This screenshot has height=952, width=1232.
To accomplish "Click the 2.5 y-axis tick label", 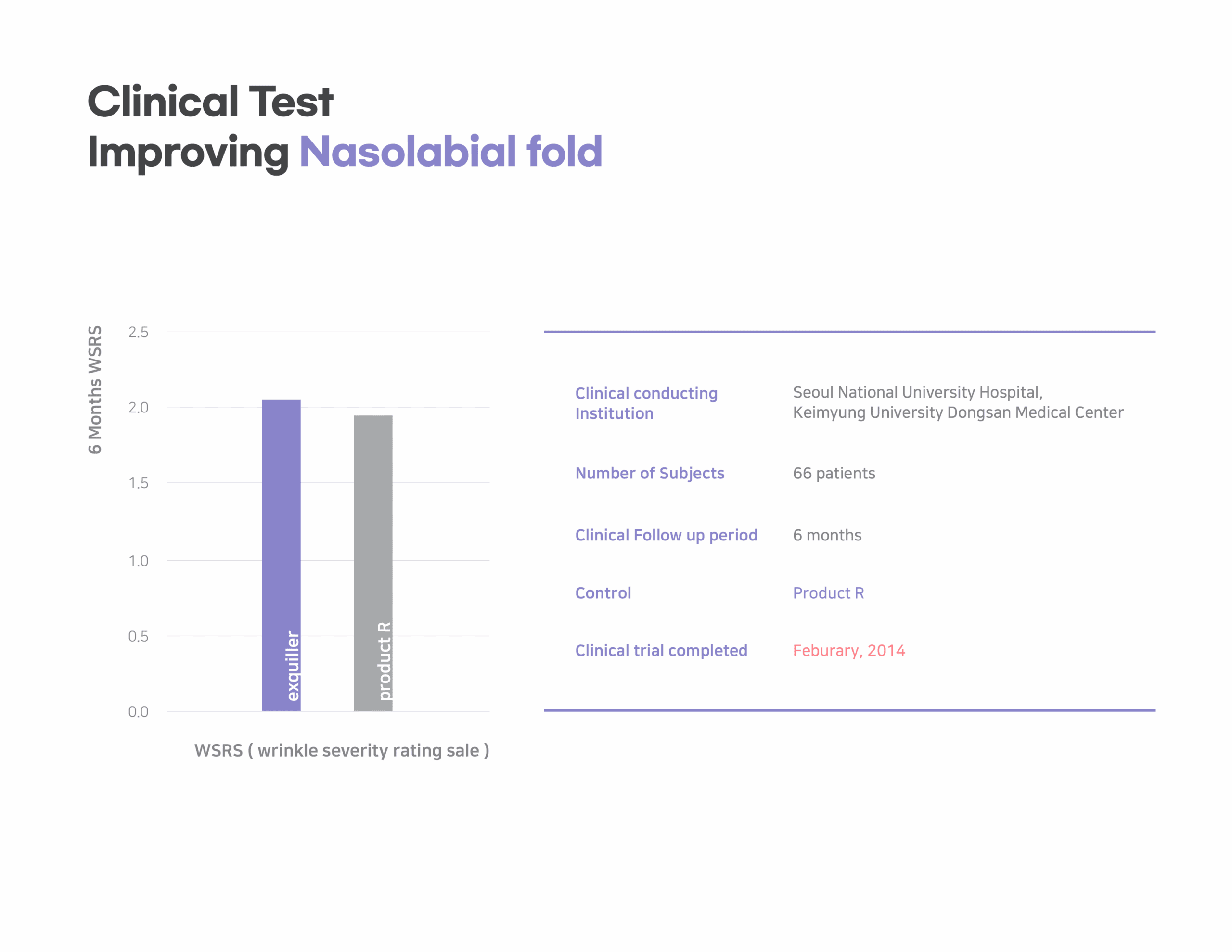I will coord(138,333).
